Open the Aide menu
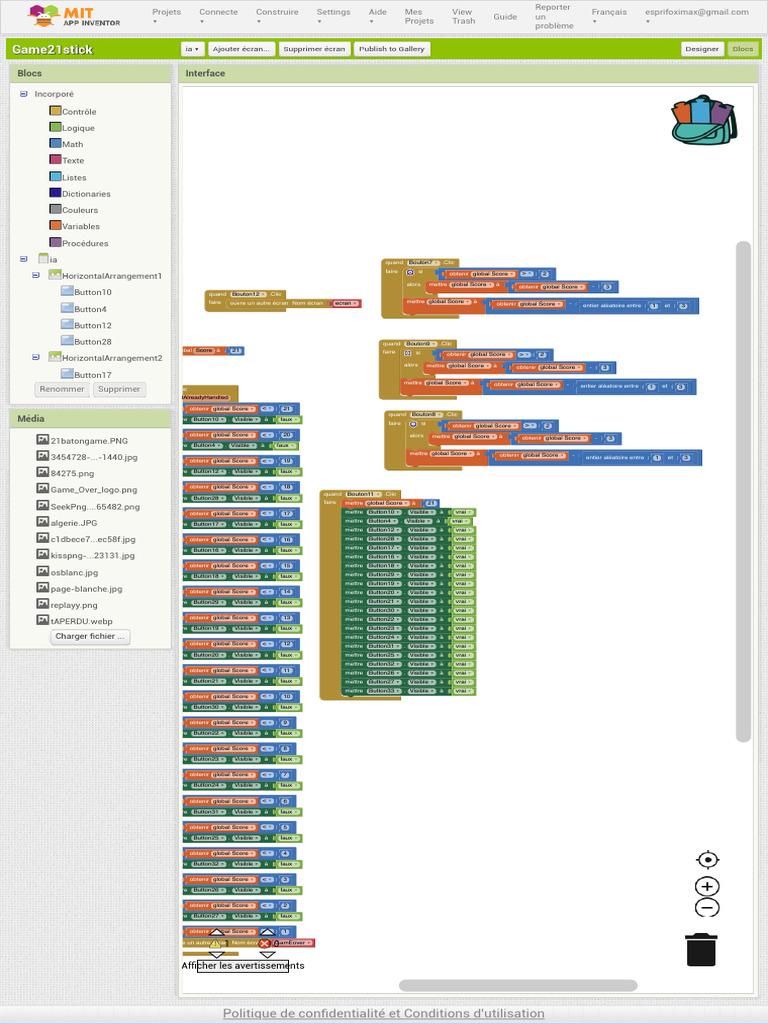This screenshot has width=768, height=1024. click(x=377, y=16)
